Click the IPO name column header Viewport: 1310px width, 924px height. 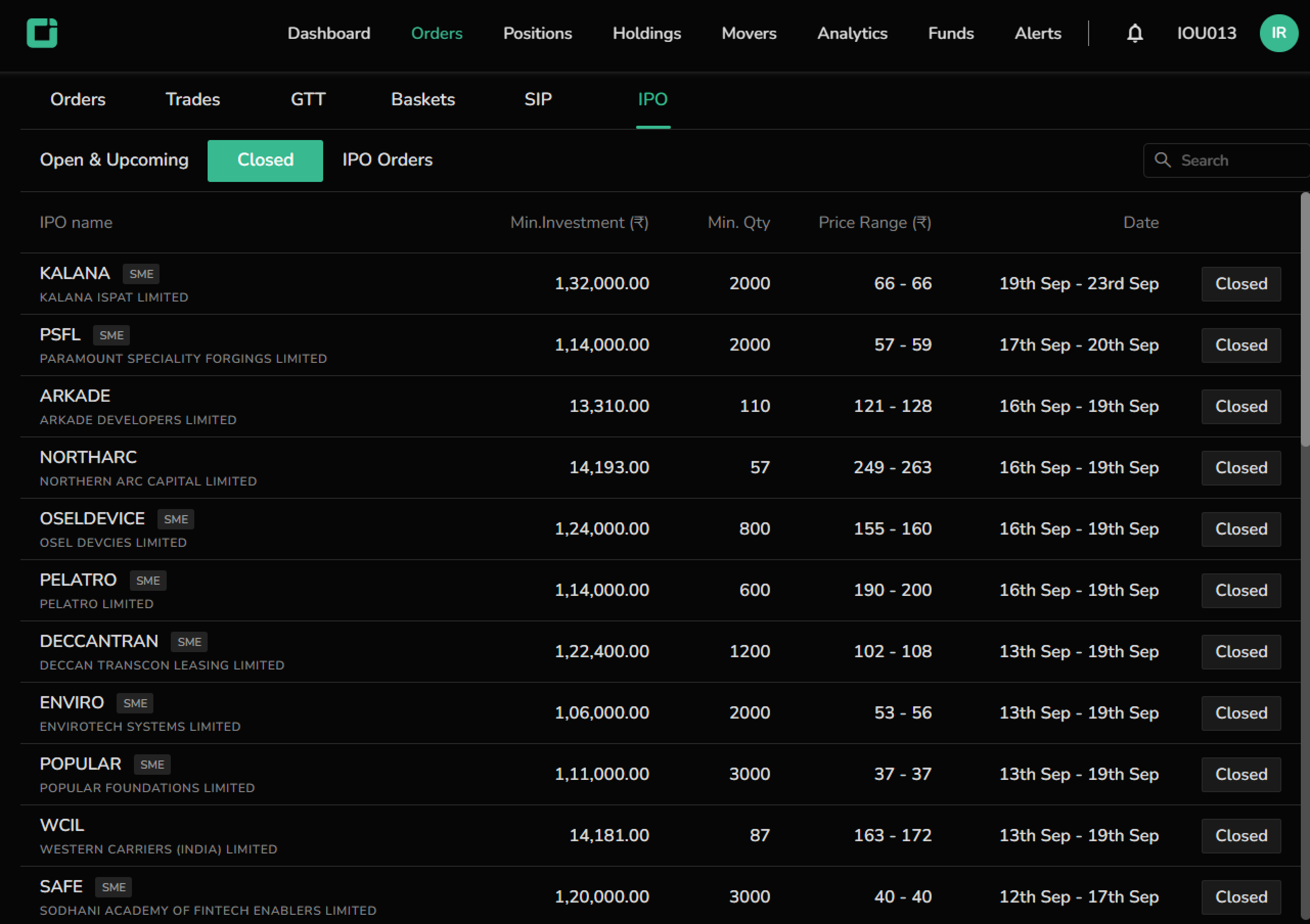76,222
